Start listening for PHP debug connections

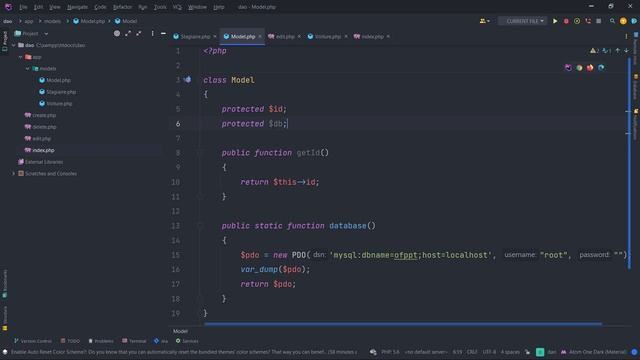588,21
